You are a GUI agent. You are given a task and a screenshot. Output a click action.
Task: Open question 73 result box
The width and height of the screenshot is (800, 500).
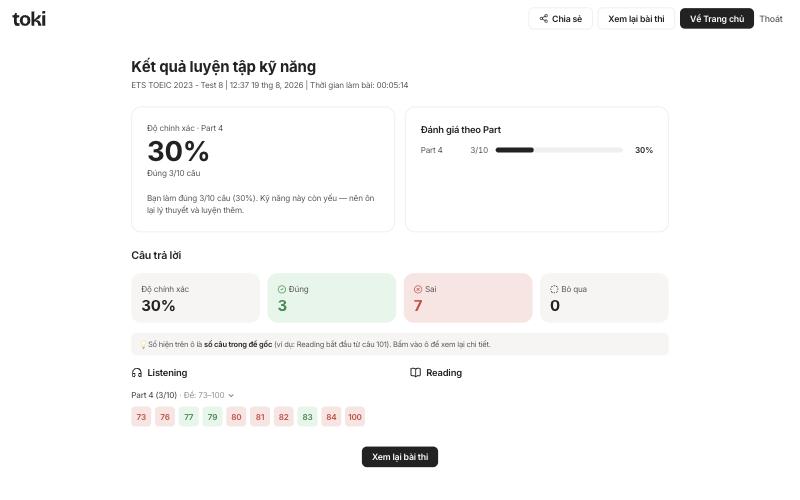141,417
